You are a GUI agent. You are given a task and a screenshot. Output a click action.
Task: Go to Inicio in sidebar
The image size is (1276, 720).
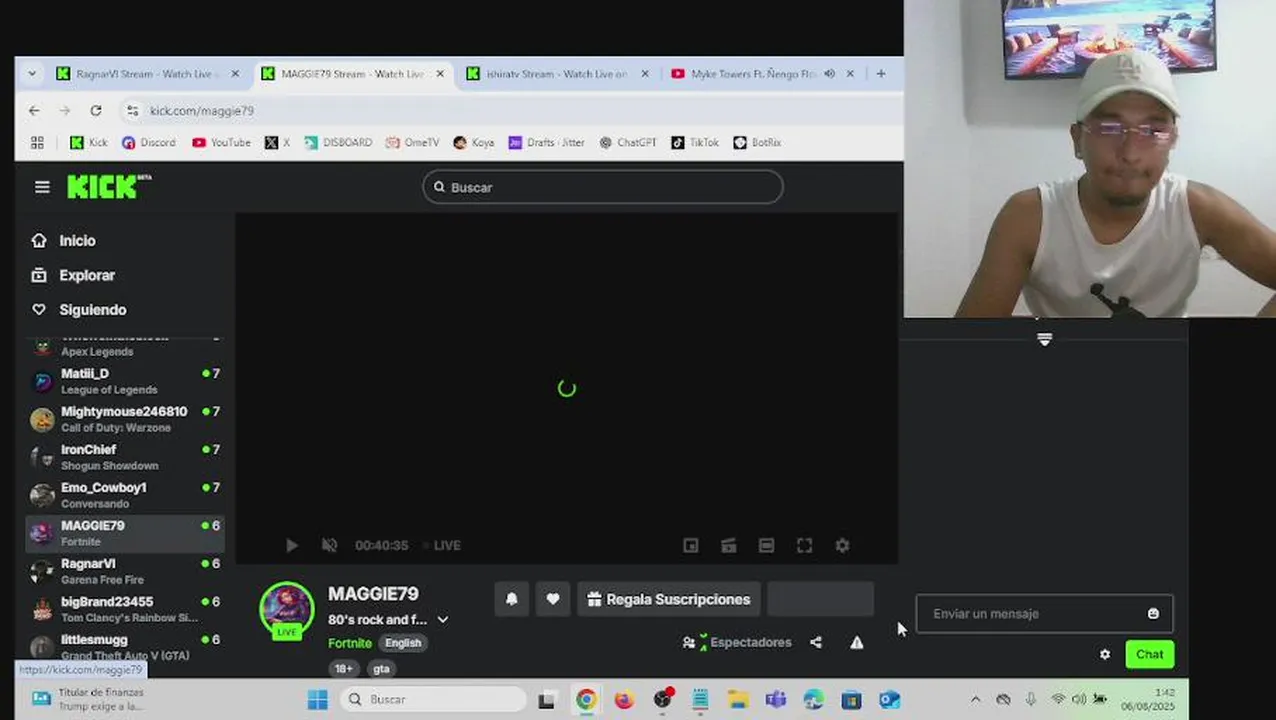click(x=77, y=240)
